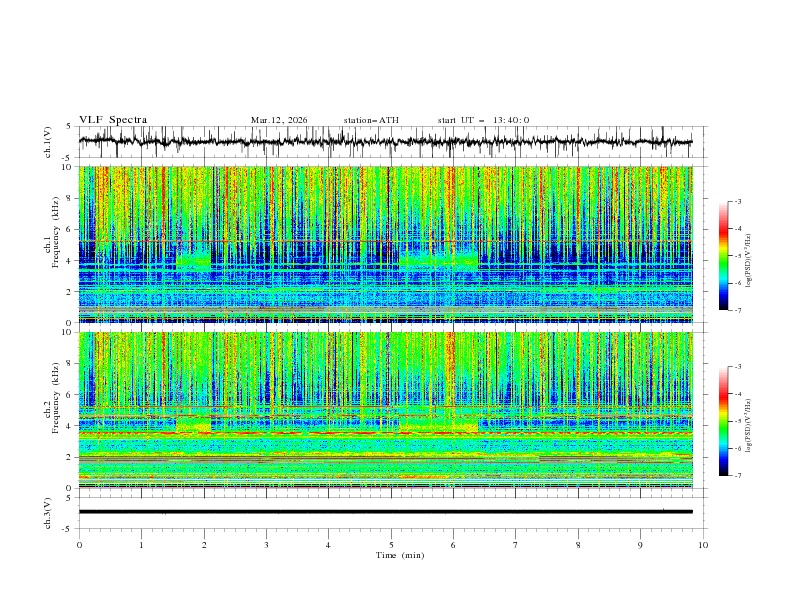Click the ch.2 color scale bar
792x612 pixels.
(723, 421)
